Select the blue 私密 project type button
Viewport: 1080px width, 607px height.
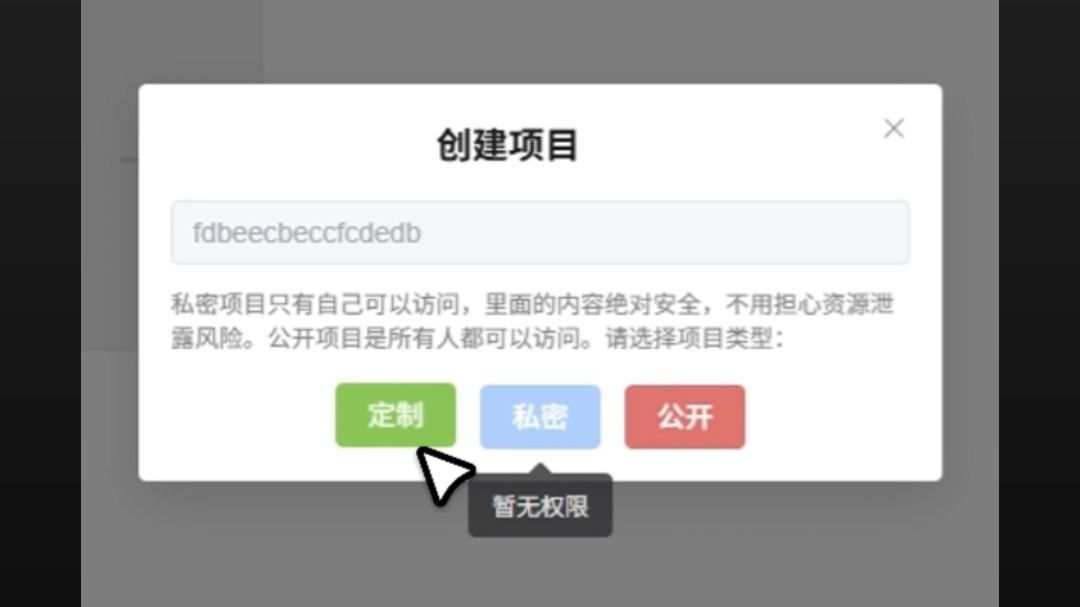point(540,417)
